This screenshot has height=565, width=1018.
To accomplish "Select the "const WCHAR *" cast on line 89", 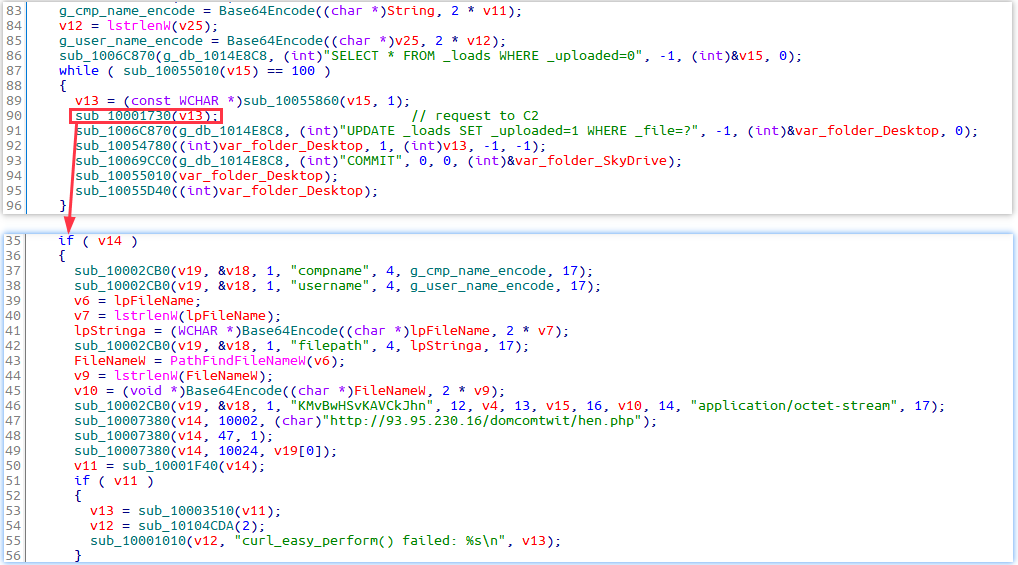I will pos(182,101).
